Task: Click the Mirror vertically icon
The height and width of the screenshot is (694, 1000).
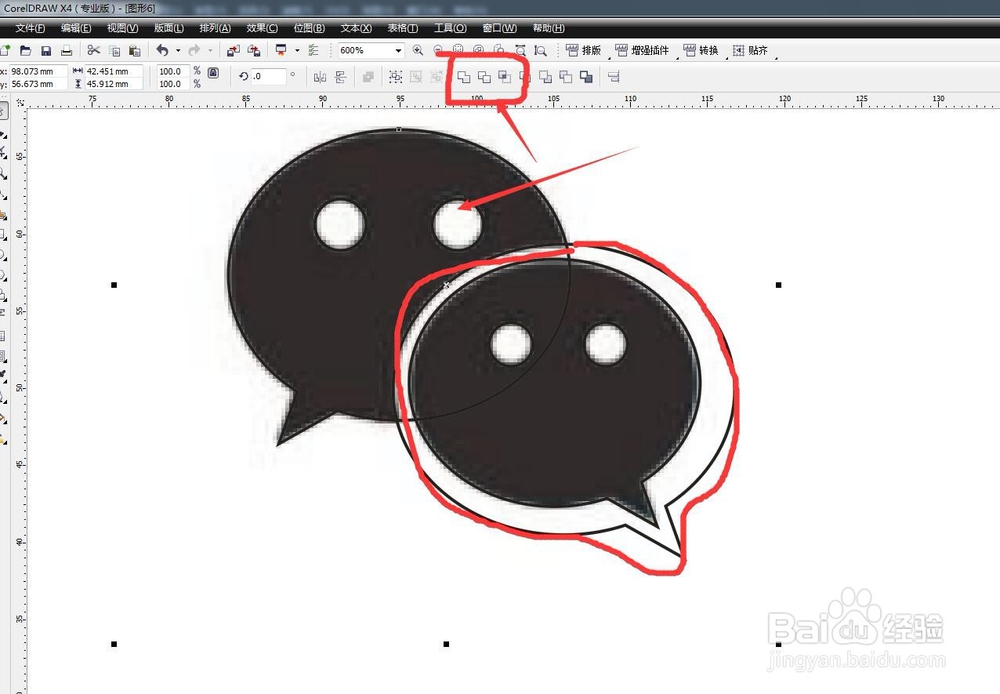Action: [341, 77]
